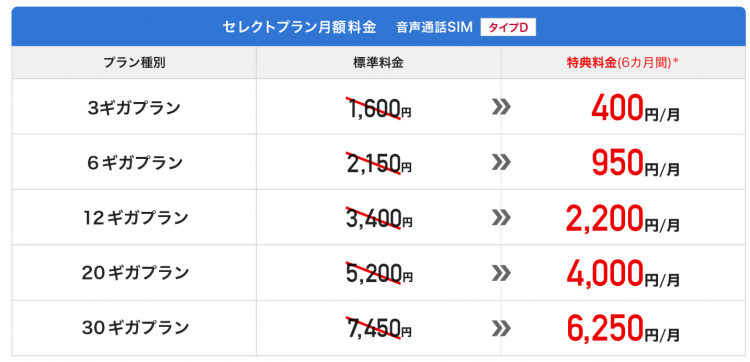The height and width of the screenshot is (362, 750).
Task: Click the 特典料金(6カ月間) column header
Action: (x=622, y=63)
